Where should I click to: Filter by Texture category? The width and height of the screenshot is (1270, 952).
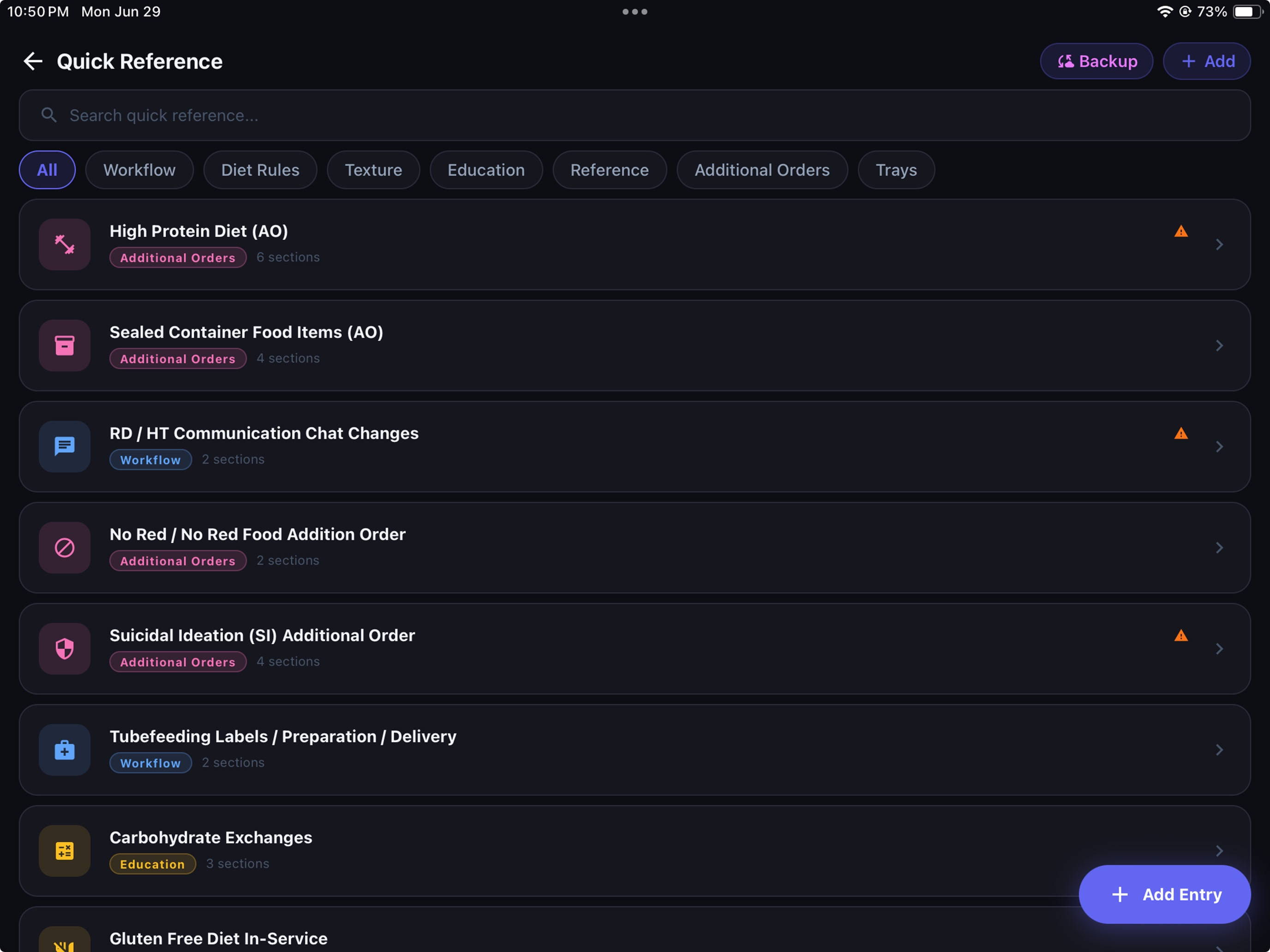373,170
